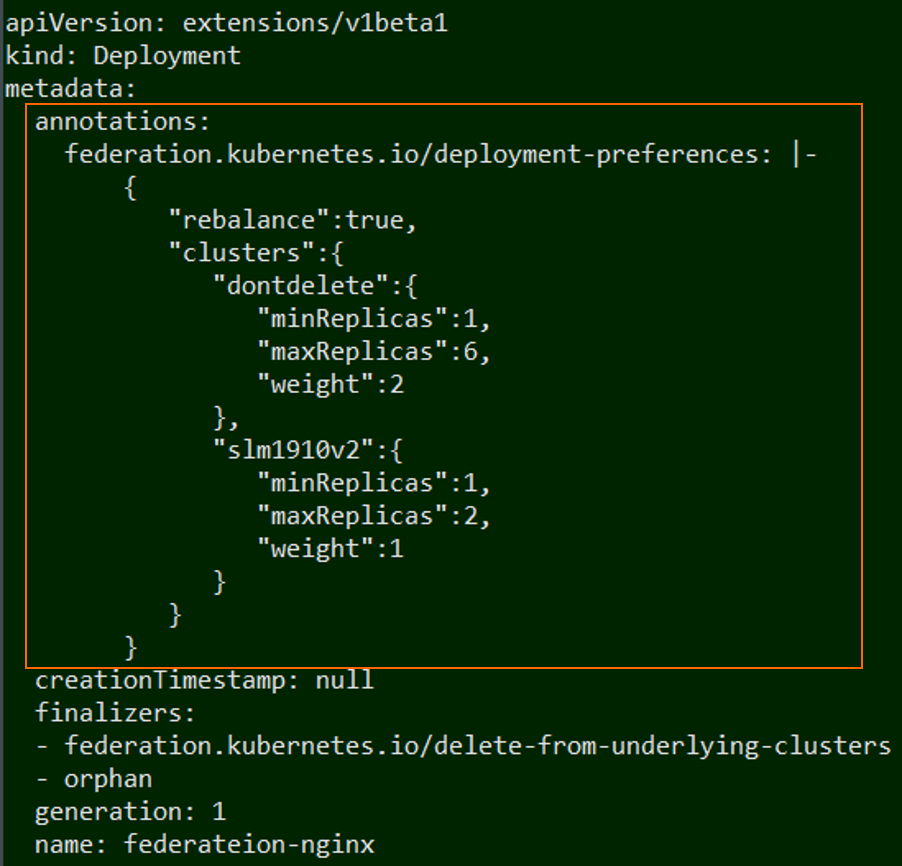Click the generation: 1 line
The width and height of the screenshot is (902, 866).
[x=130, y=812]
